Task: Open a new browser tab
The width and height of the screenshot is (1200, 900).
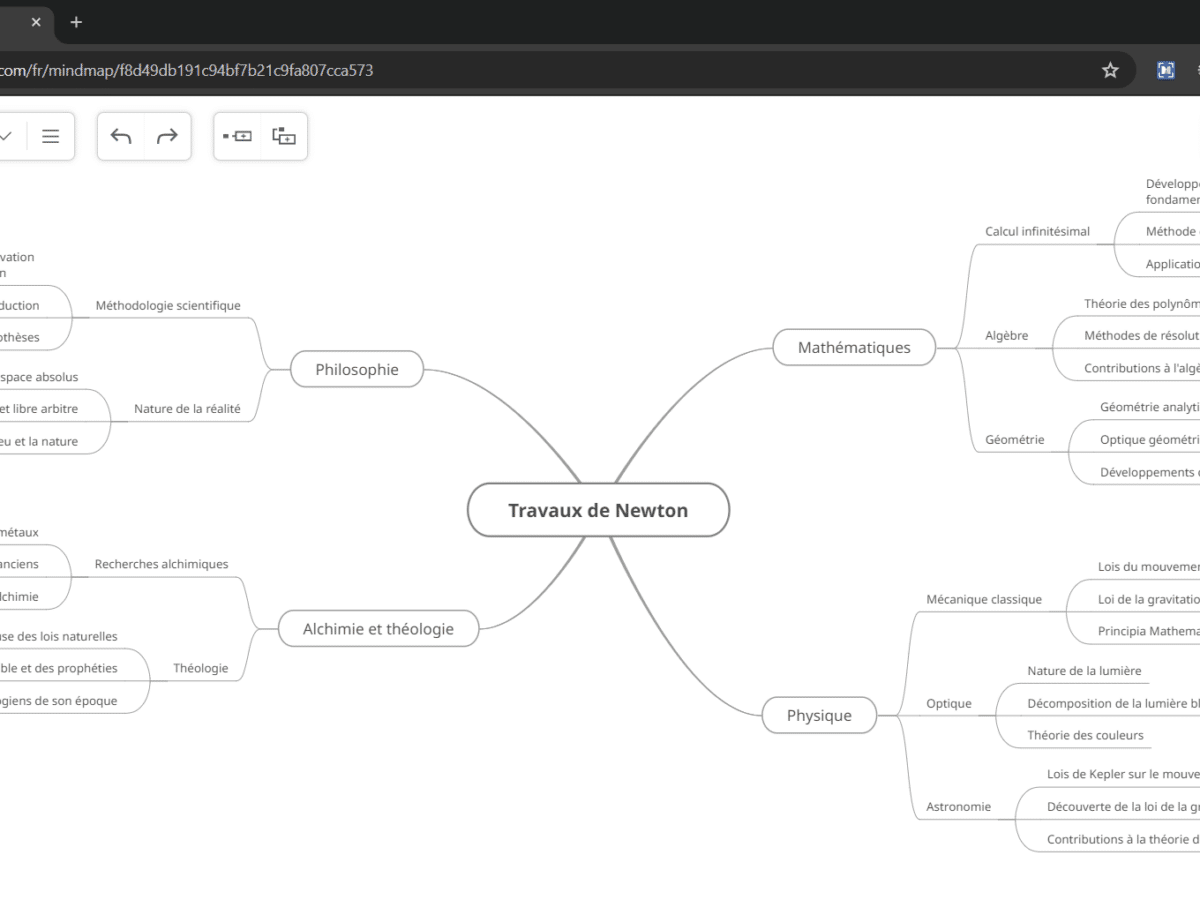Action: [x=76, y=22]
